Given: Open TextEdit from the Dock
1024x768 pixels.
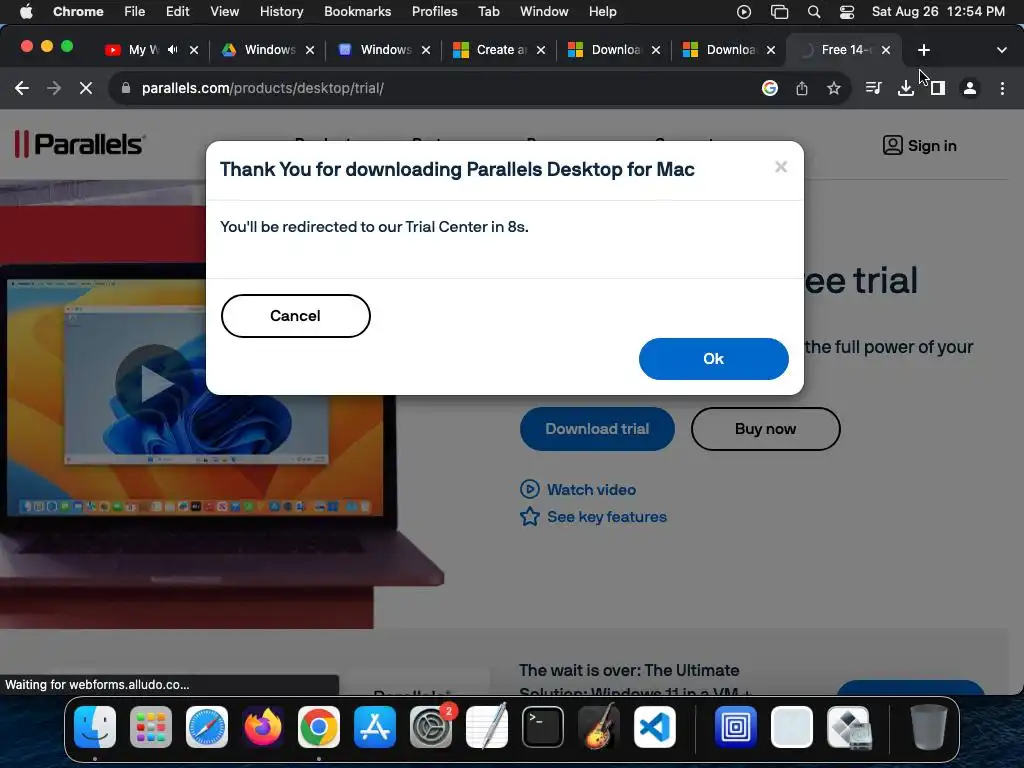Looking at the screenshot, I should (x=487, y=727).
